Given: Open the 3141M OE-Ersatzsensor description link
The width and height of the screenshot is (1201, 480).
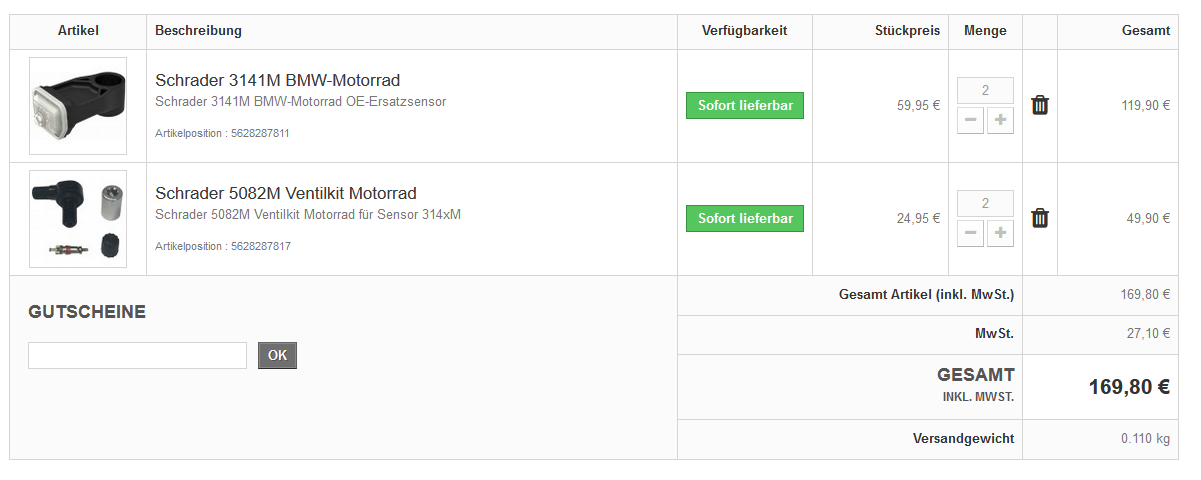Looking at the screenshot, I should (x=301, y=102).
